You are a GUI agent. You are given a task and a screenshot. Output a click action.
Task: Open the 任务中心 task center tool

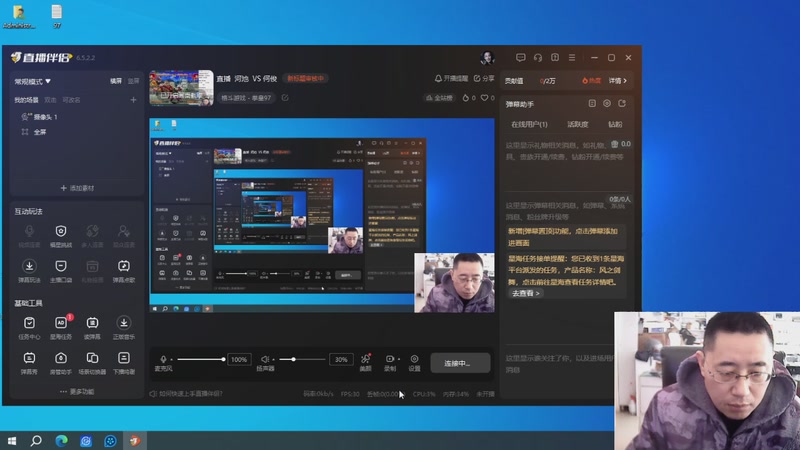pyautogui.click(x=29, y=328)
